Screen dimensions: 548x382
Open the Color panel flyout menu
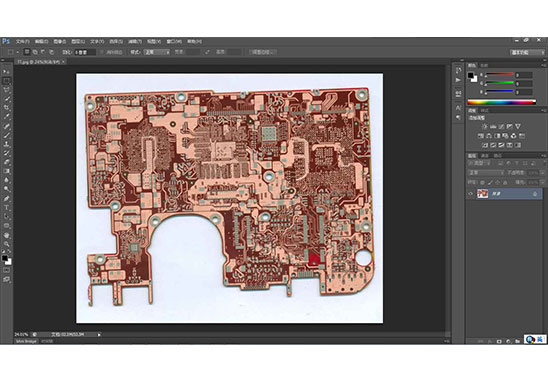click(543, 65)
